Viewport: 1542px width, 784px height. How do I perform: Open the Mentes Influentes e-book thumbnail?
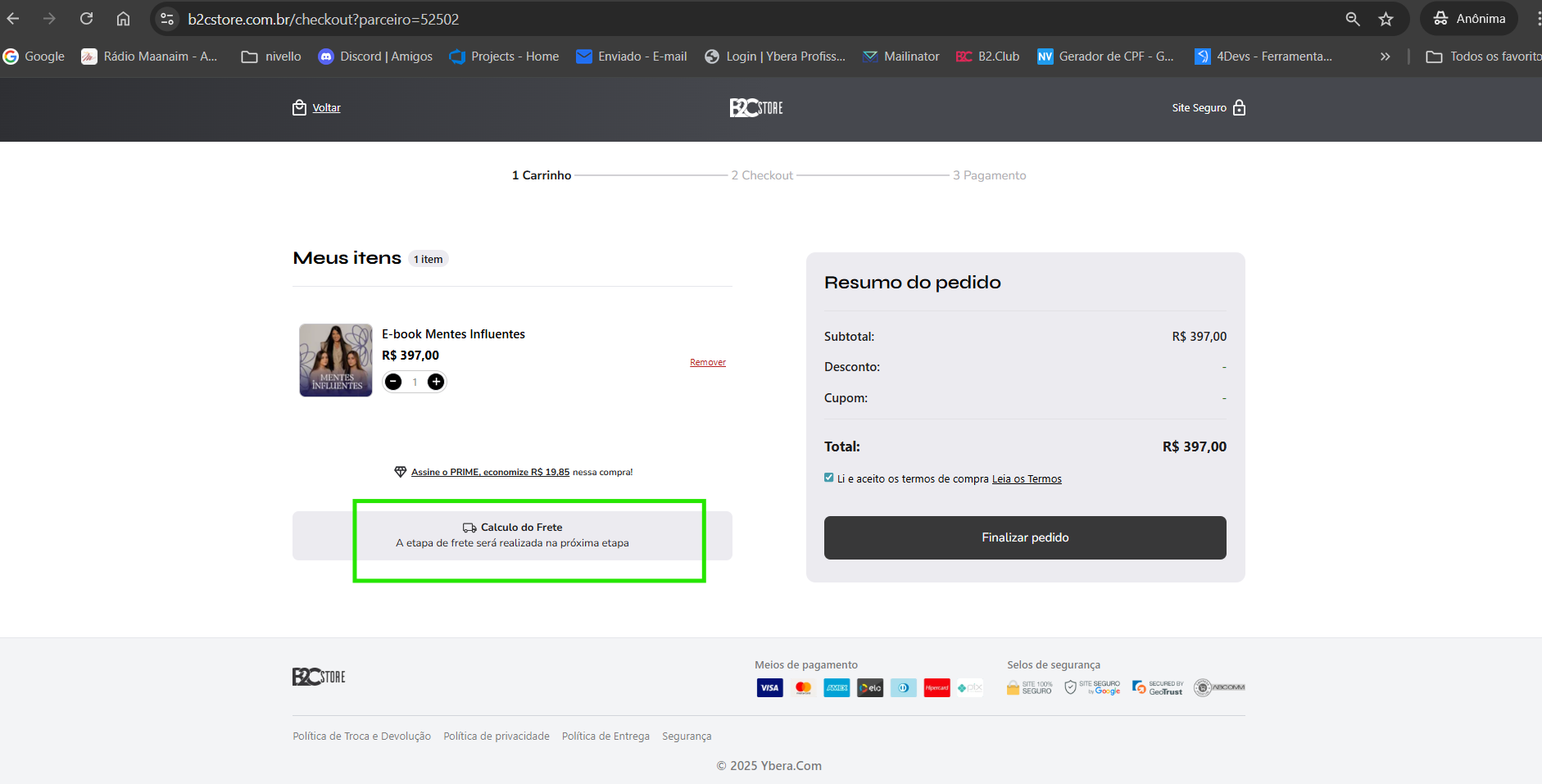[336, 360]
